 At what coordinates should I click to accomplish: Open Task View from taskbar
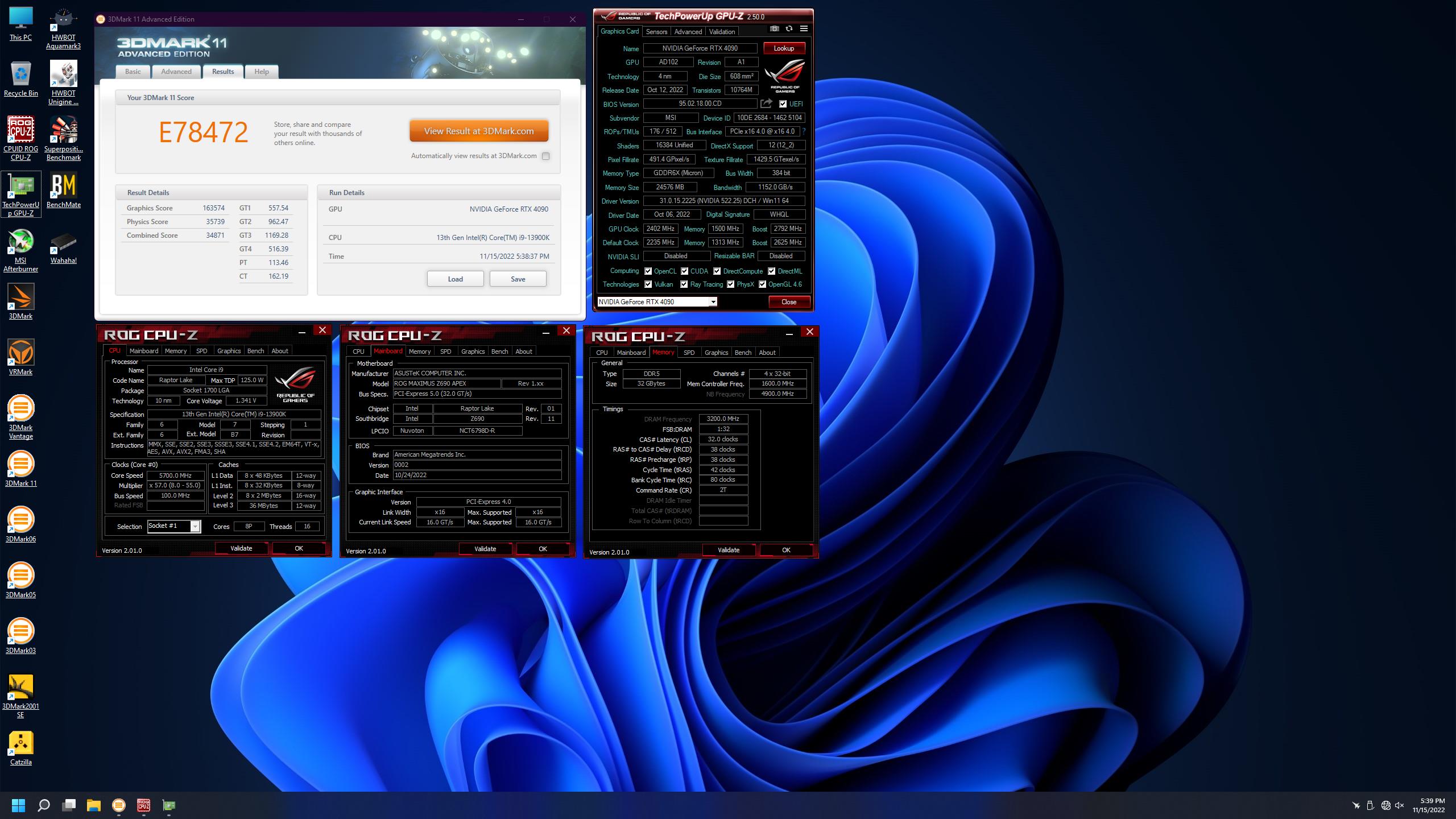(x=69, y=805)
